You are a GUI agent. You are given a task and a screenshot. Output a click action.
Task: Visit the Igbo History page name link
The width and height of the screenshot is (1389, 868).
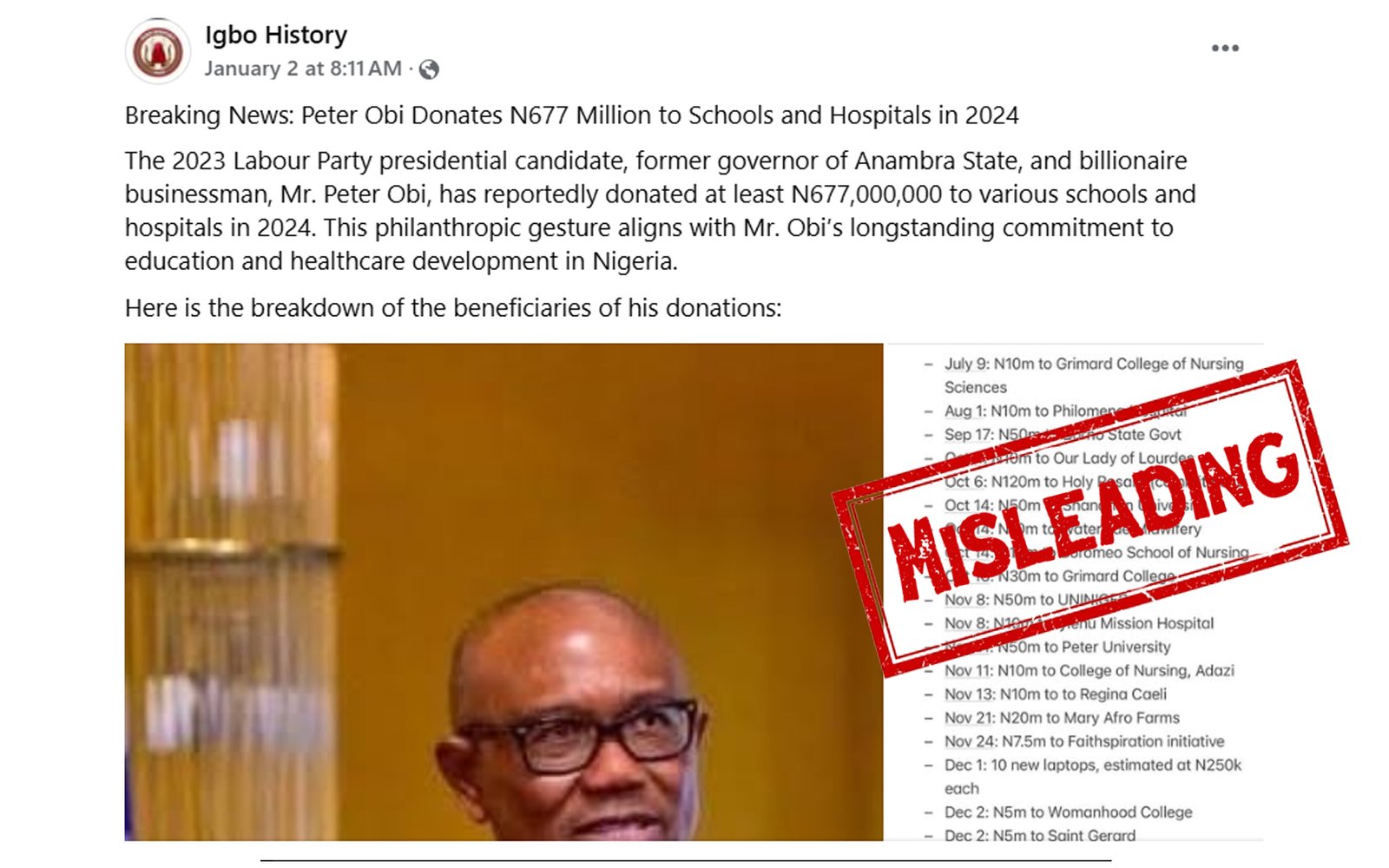276,35
